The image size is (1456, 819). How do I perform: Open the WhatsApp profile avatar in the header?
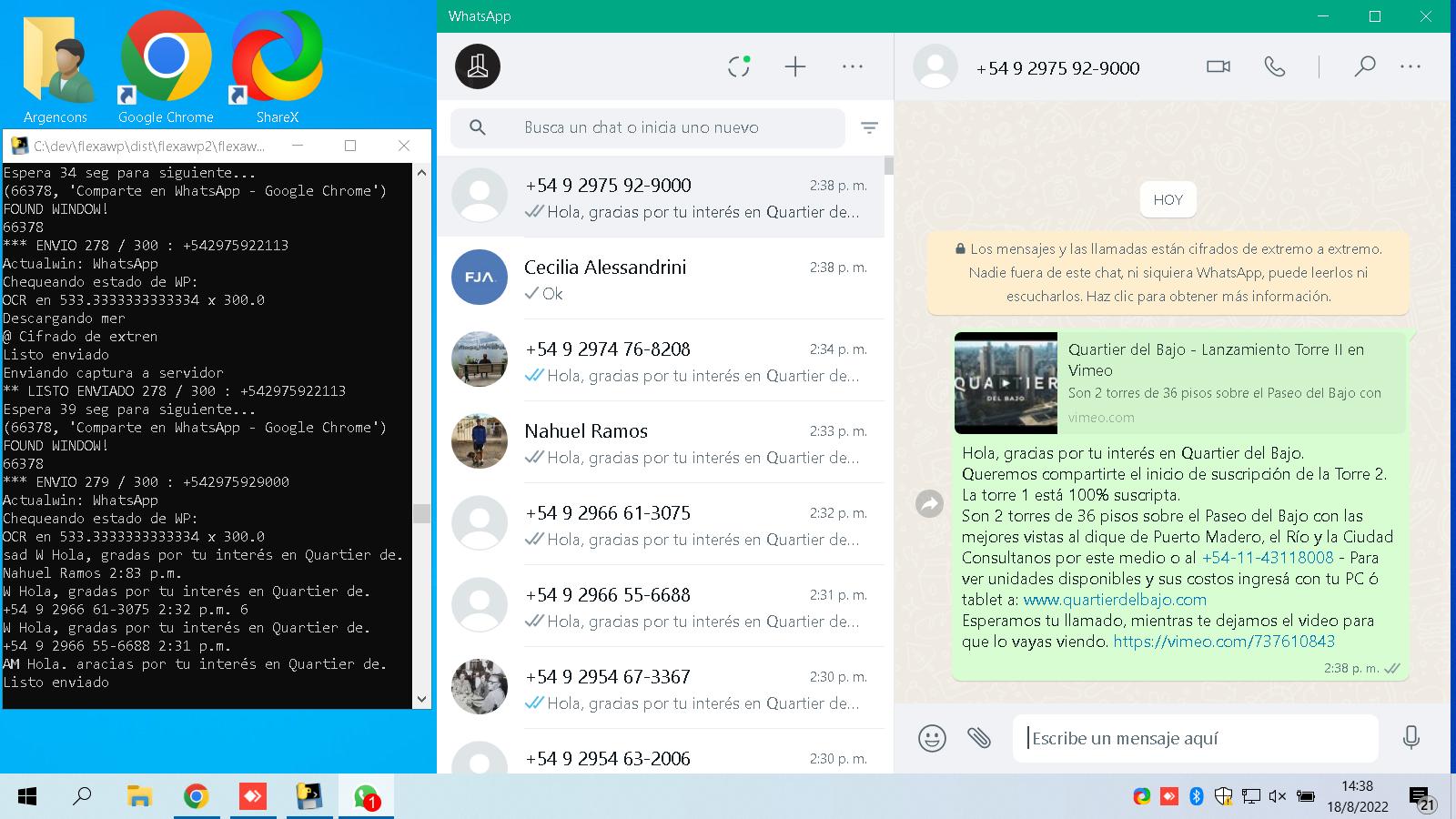tap(478, 66)
